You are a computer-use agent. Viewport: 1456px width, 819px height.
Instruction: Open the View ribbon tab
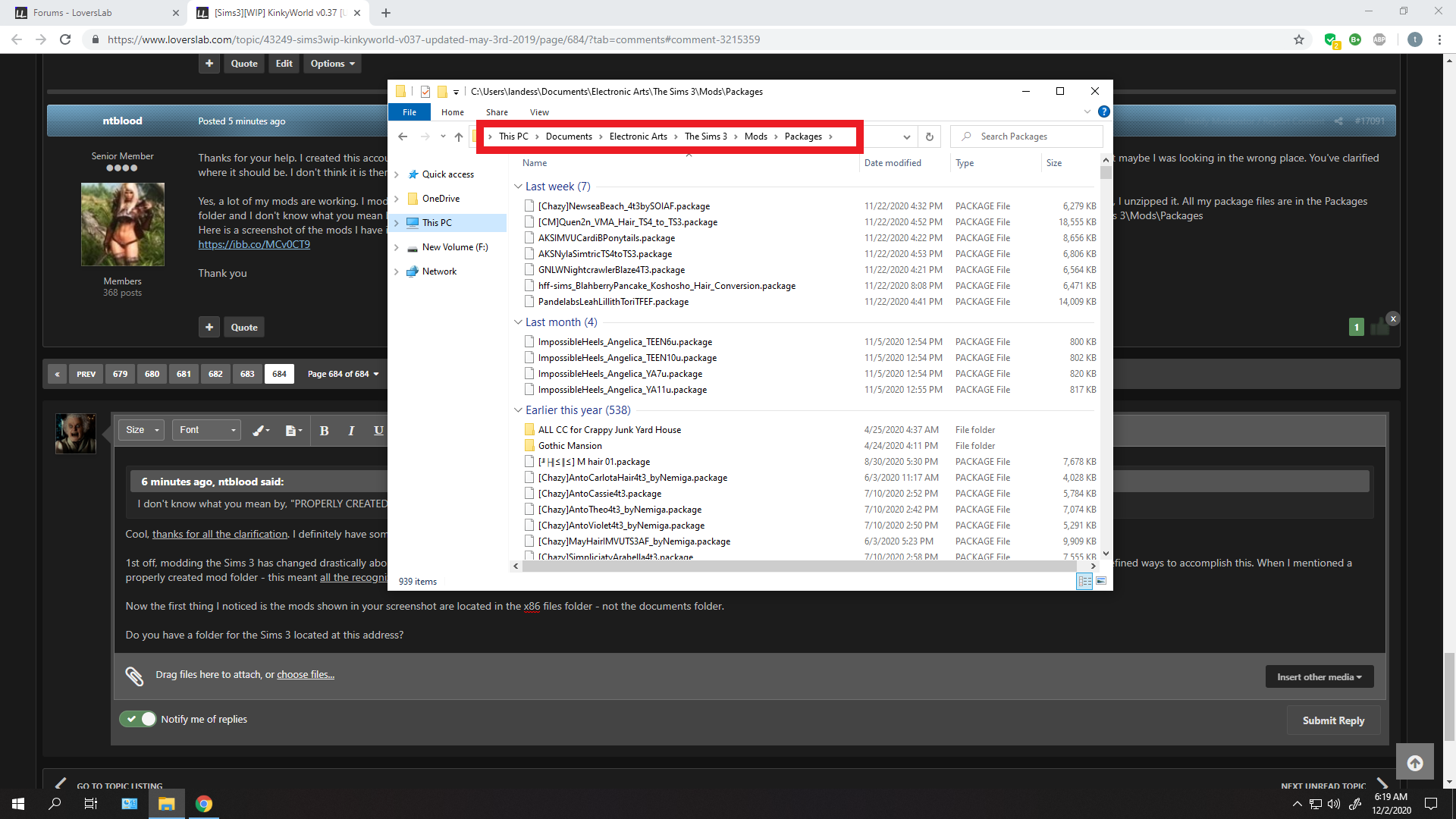tap(539, 112)
